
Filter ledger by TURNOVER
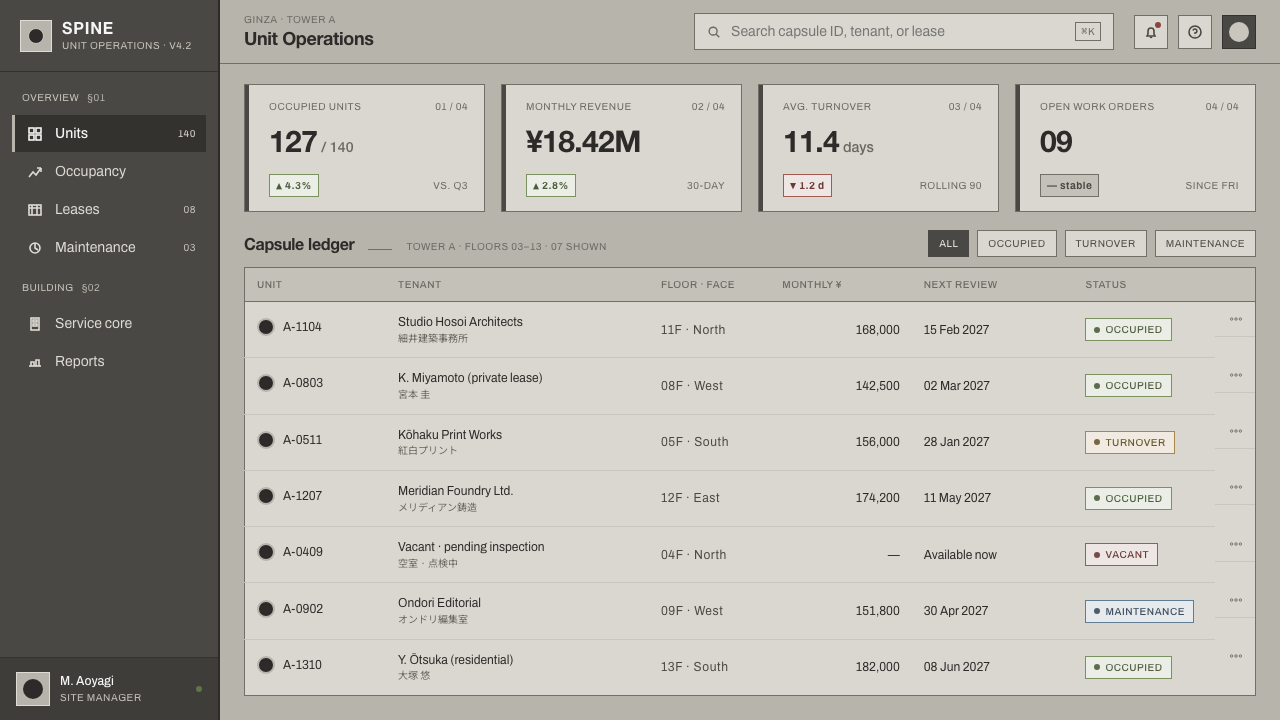click(1106, 244)
